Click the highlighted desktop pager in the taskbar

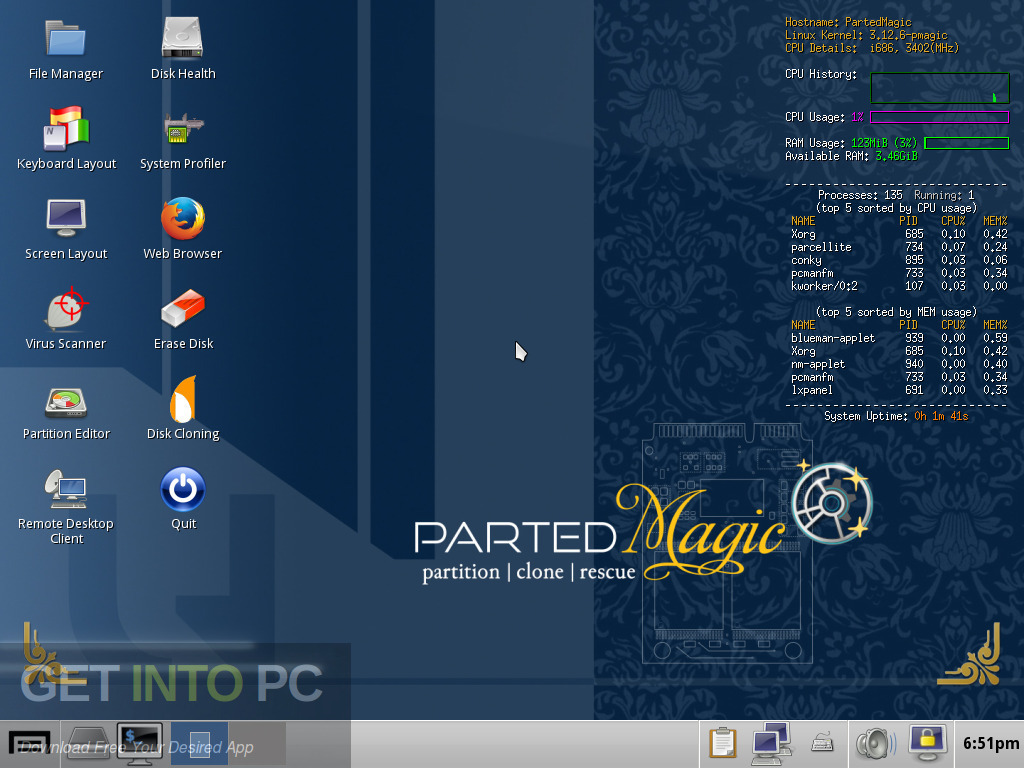pyautogui.click(x=199, y=744)
